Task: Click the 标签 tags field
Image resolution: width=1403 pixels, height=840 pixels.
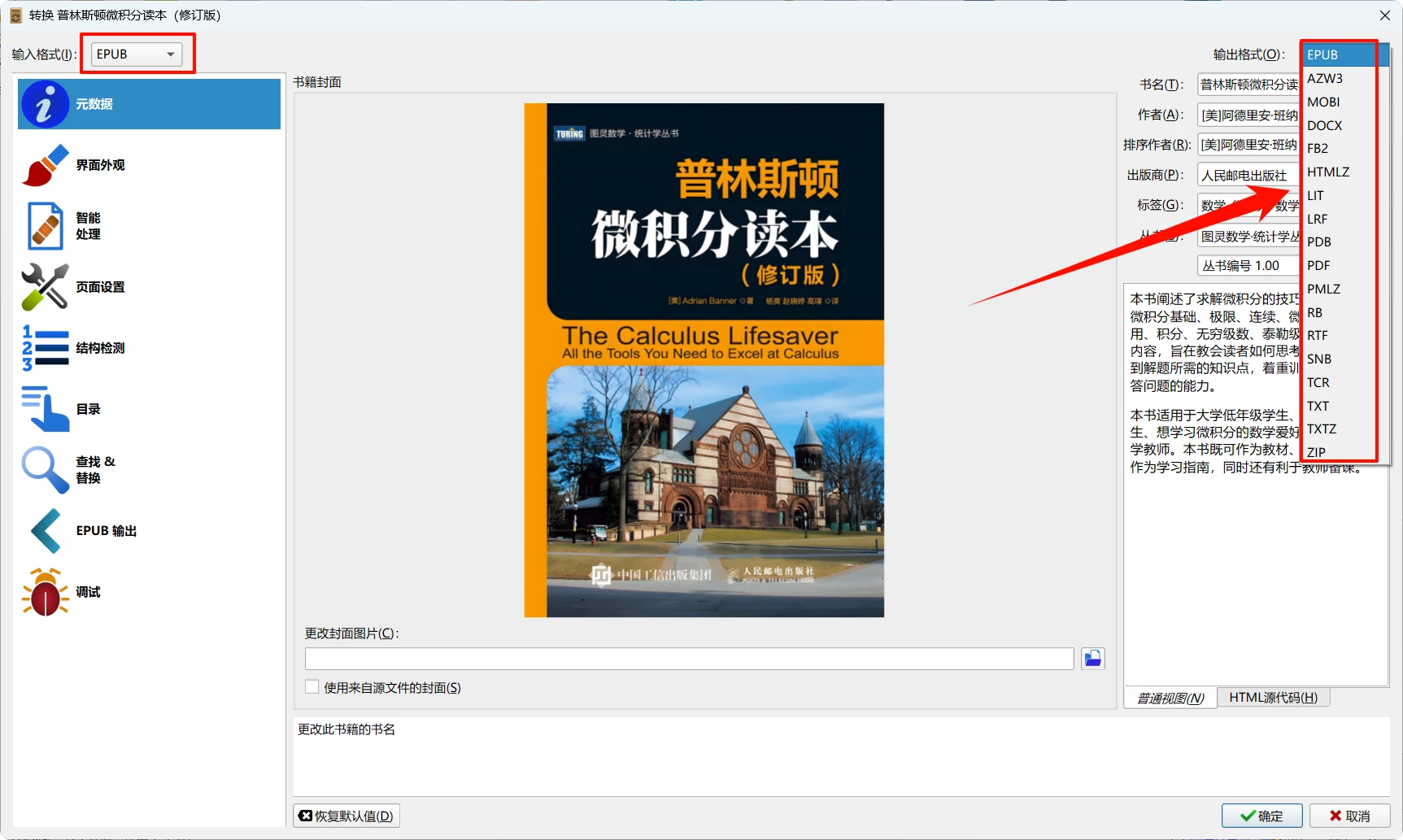Action: (1248, 205)
